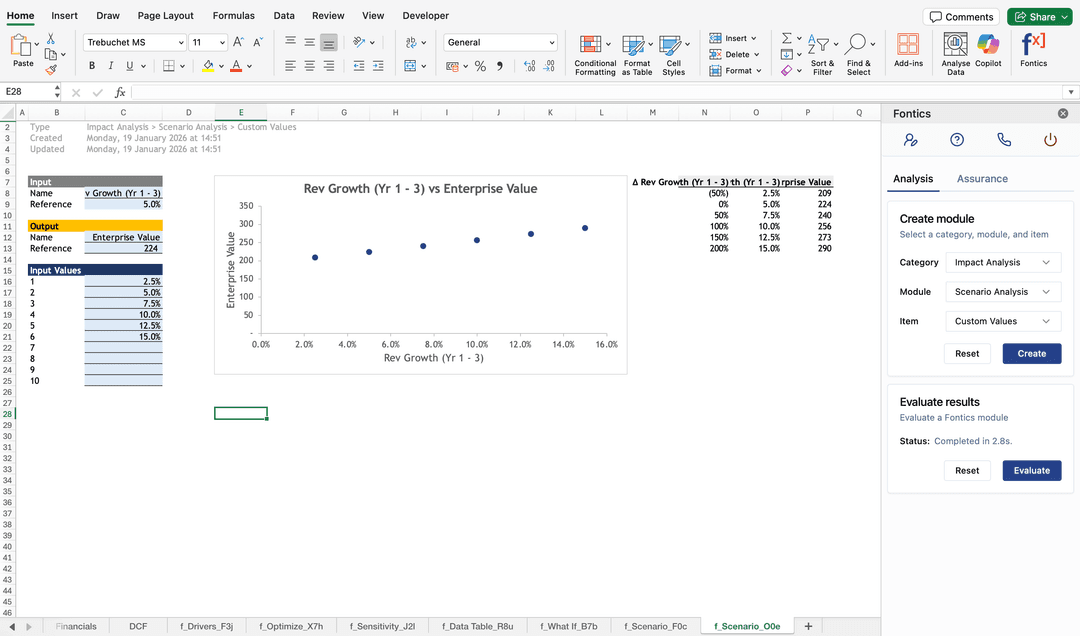Toggle Top Align for cells
The image size is (1080, 636).
(x=291, y=42)
